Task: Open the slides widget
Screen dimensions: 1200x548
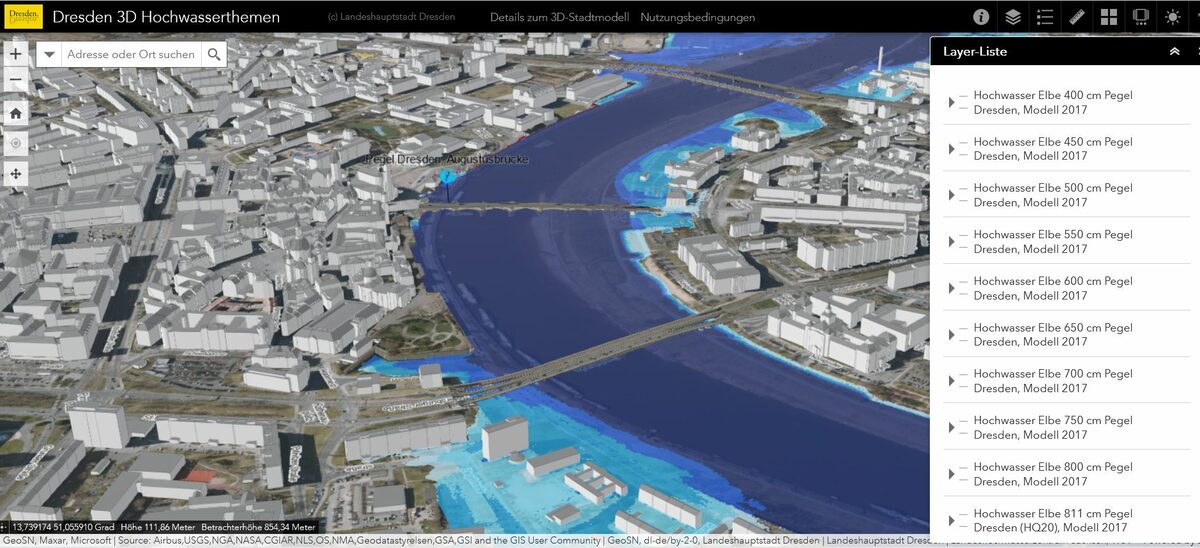Action: [x=1140, y=17]
